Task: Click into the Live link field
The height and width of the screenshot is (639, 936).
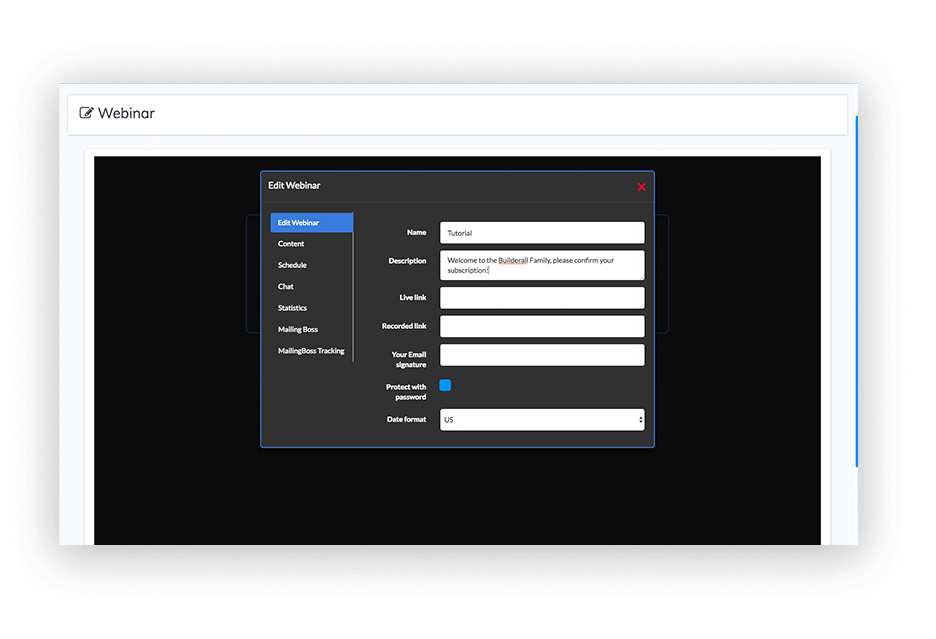Action: pyautogui.click(x=541, y=298)
